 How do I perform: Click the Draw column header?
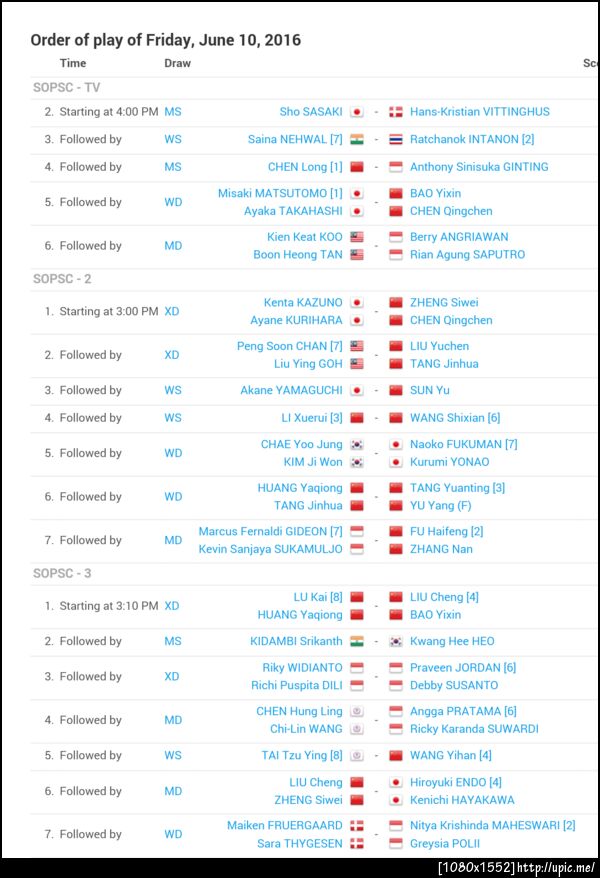click(177, 63)
